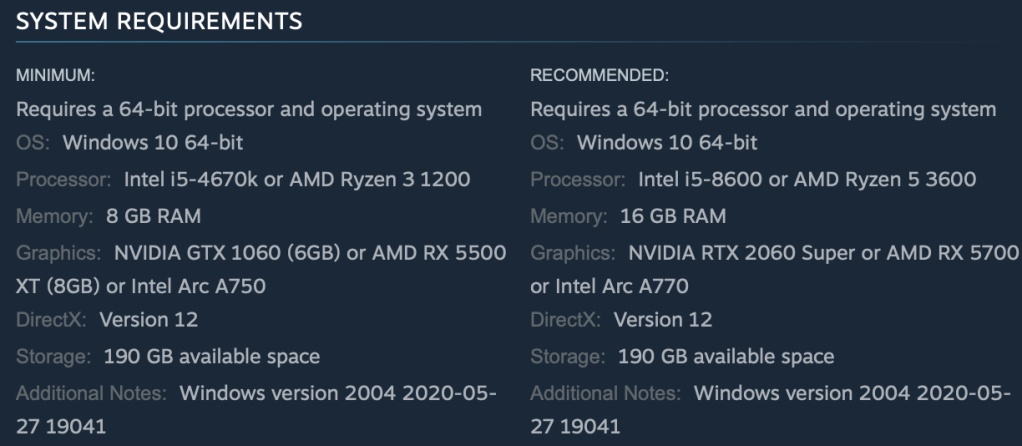1022x446 pixels.
Task: Click the Intel Arc A750 text
Action: pyautogui.click(x=183, y=286)
